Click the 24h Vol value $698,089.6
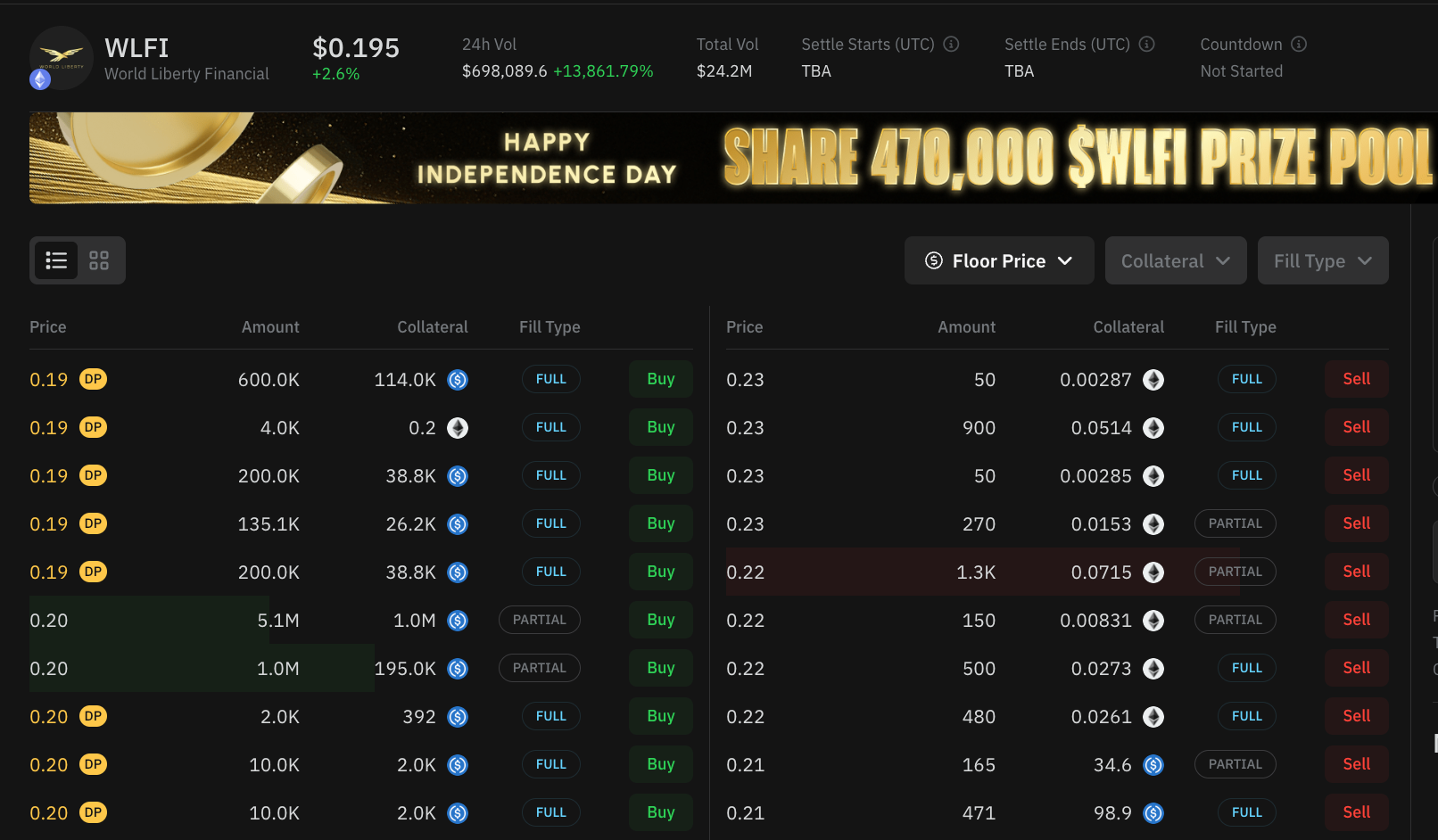 pos(505,71)
